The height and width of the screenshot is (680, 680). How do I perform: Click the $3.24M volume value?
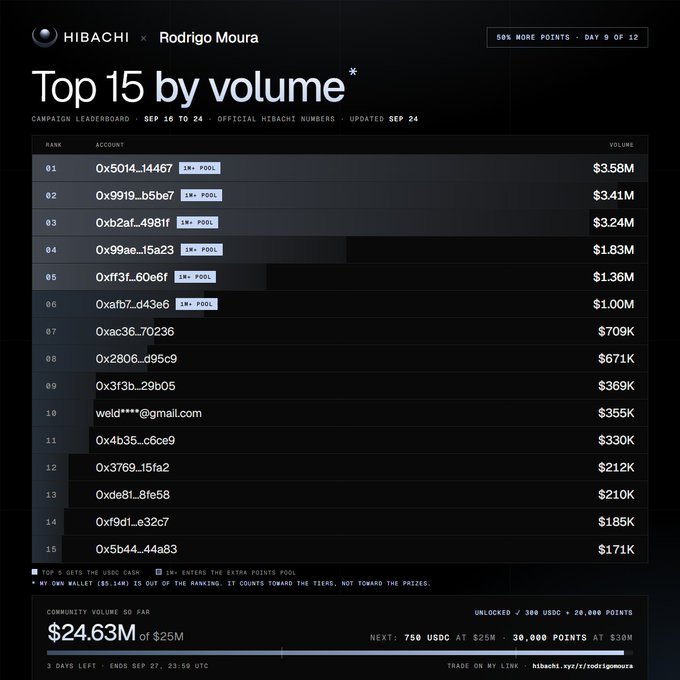tap(613, 223)
